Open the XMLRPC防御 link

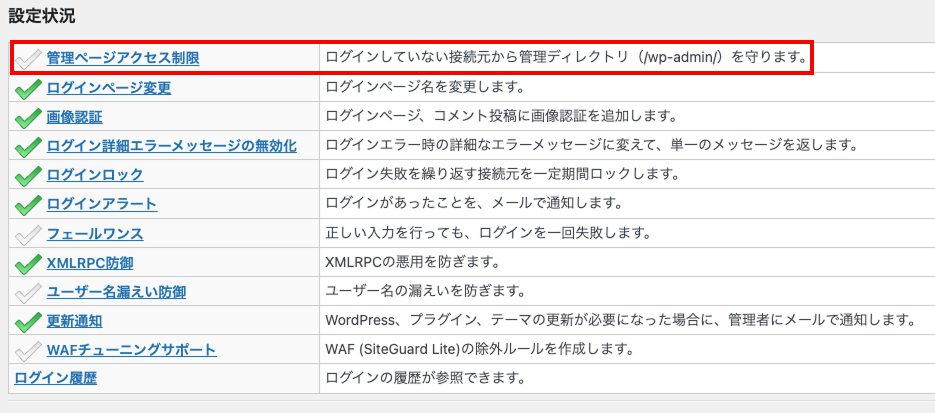89,262
